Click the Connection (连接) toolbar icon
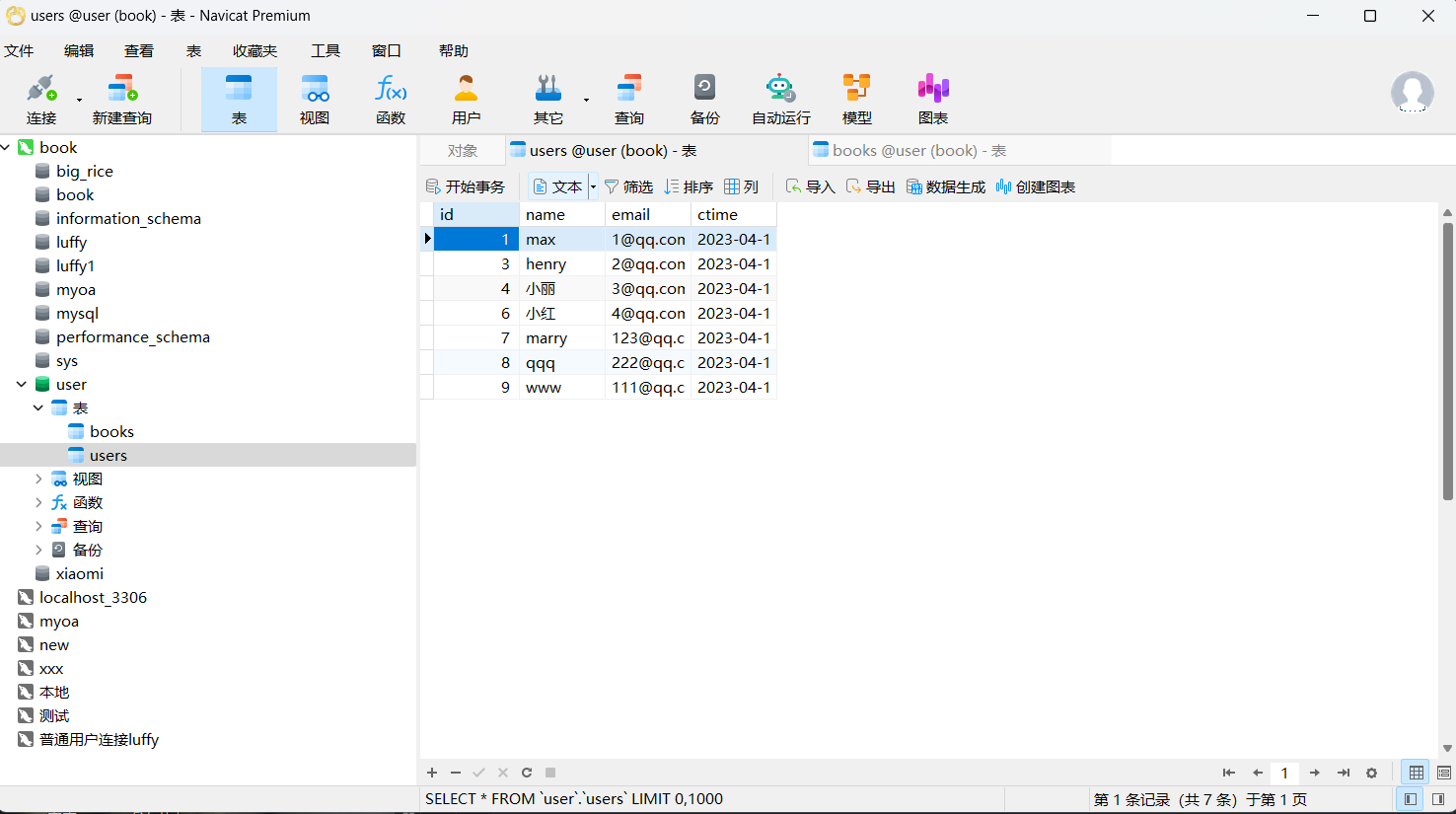This screenshot has height=814, width=1456. point(41,99)
